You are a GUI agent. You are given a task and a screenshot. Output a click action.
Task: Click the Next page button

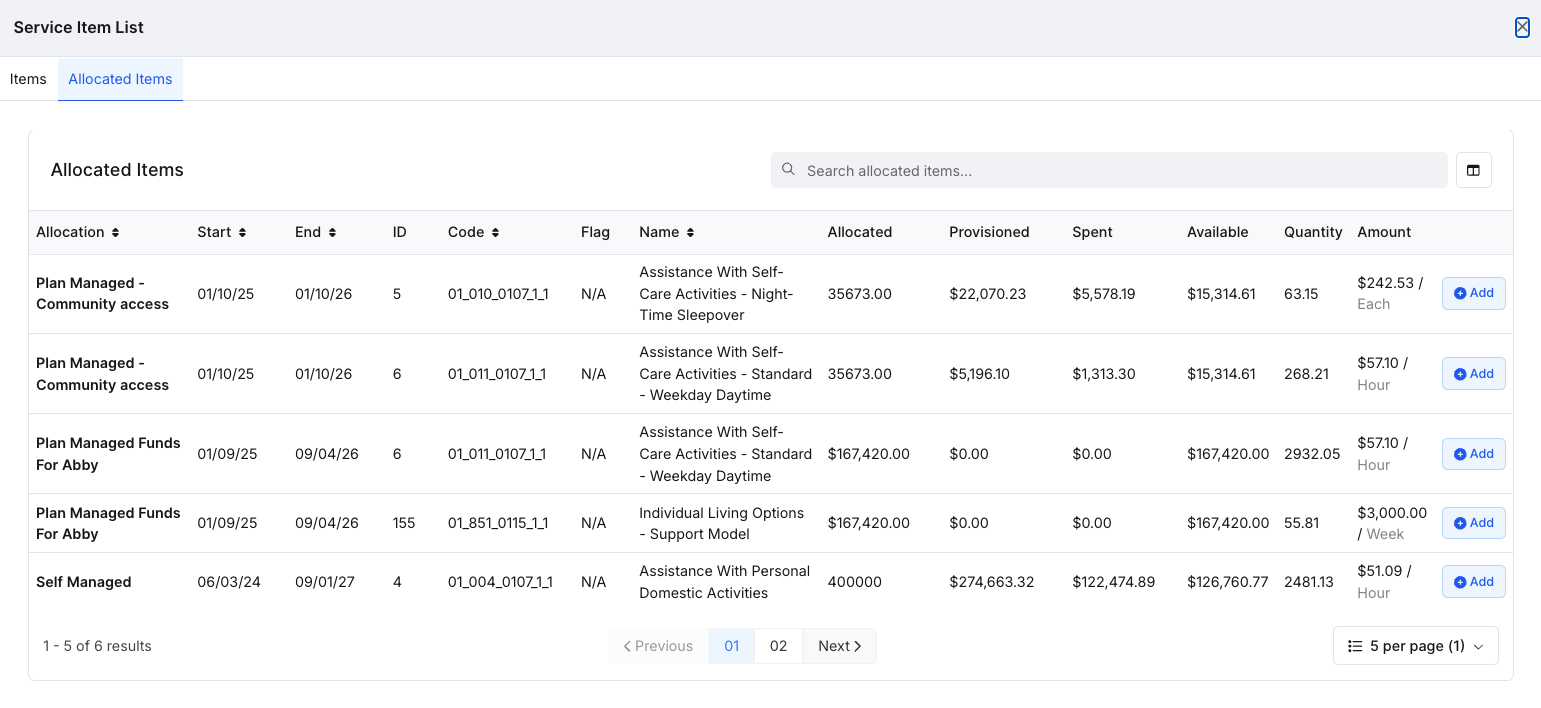point(839,646)
